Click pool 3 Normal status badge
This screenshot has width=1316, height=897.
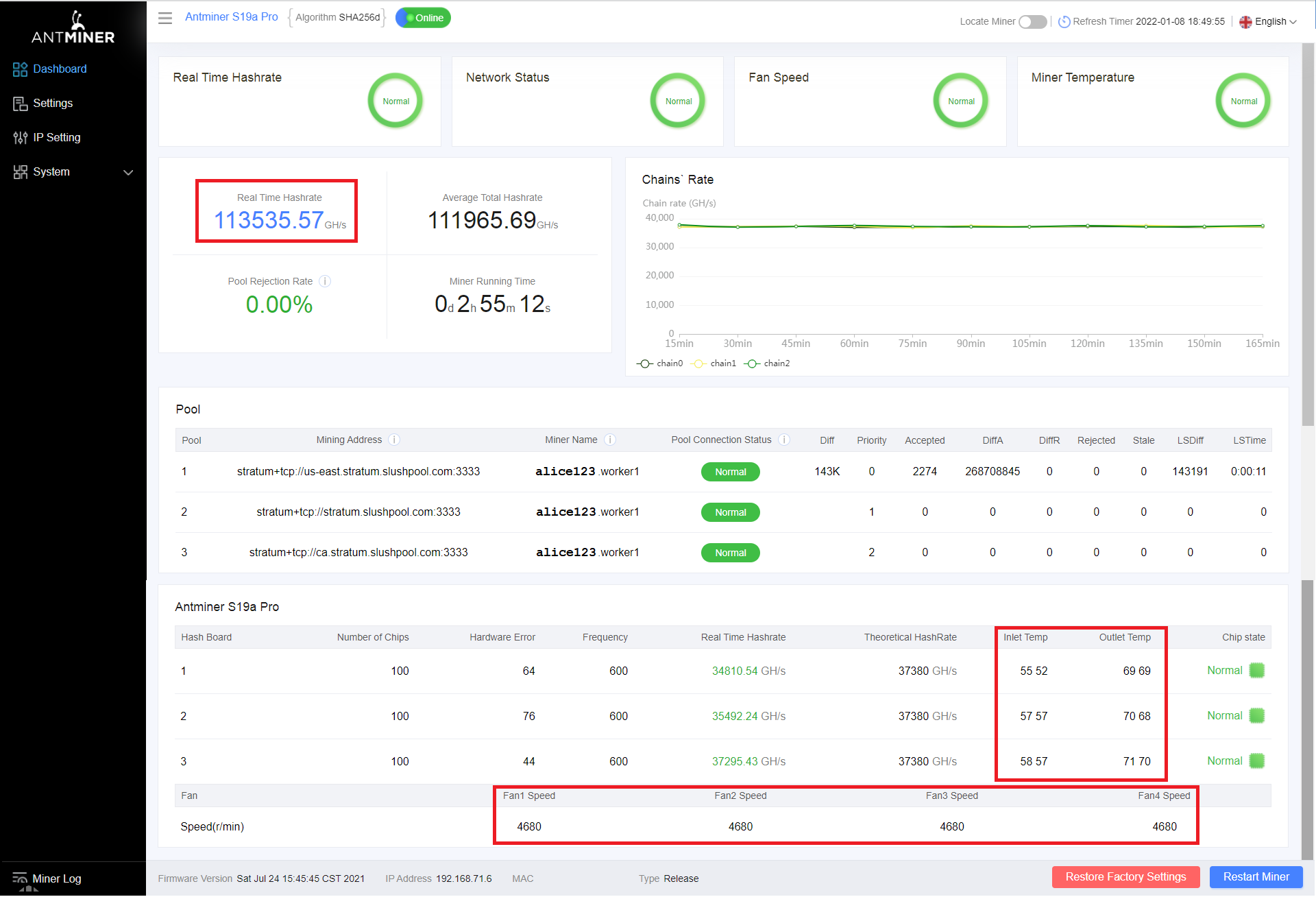730,553
